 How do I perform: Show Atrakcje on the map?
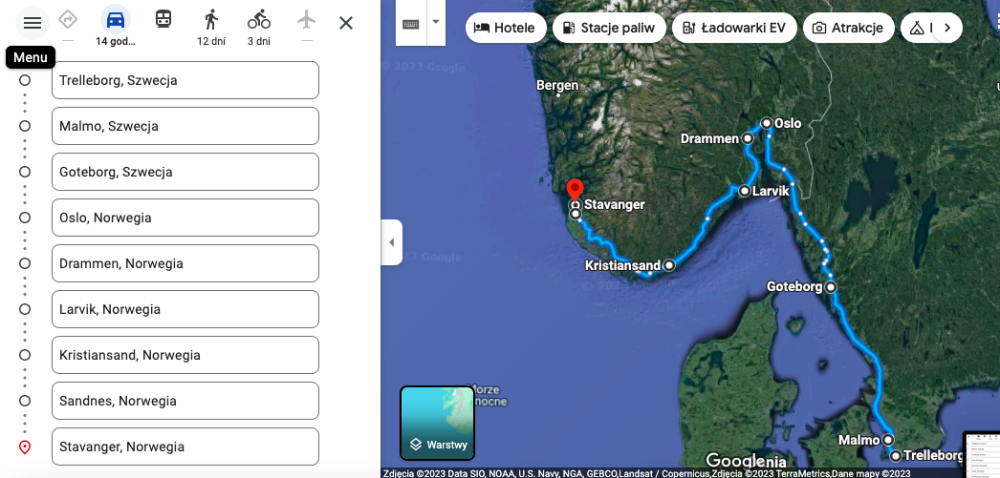tap(848, 28)
